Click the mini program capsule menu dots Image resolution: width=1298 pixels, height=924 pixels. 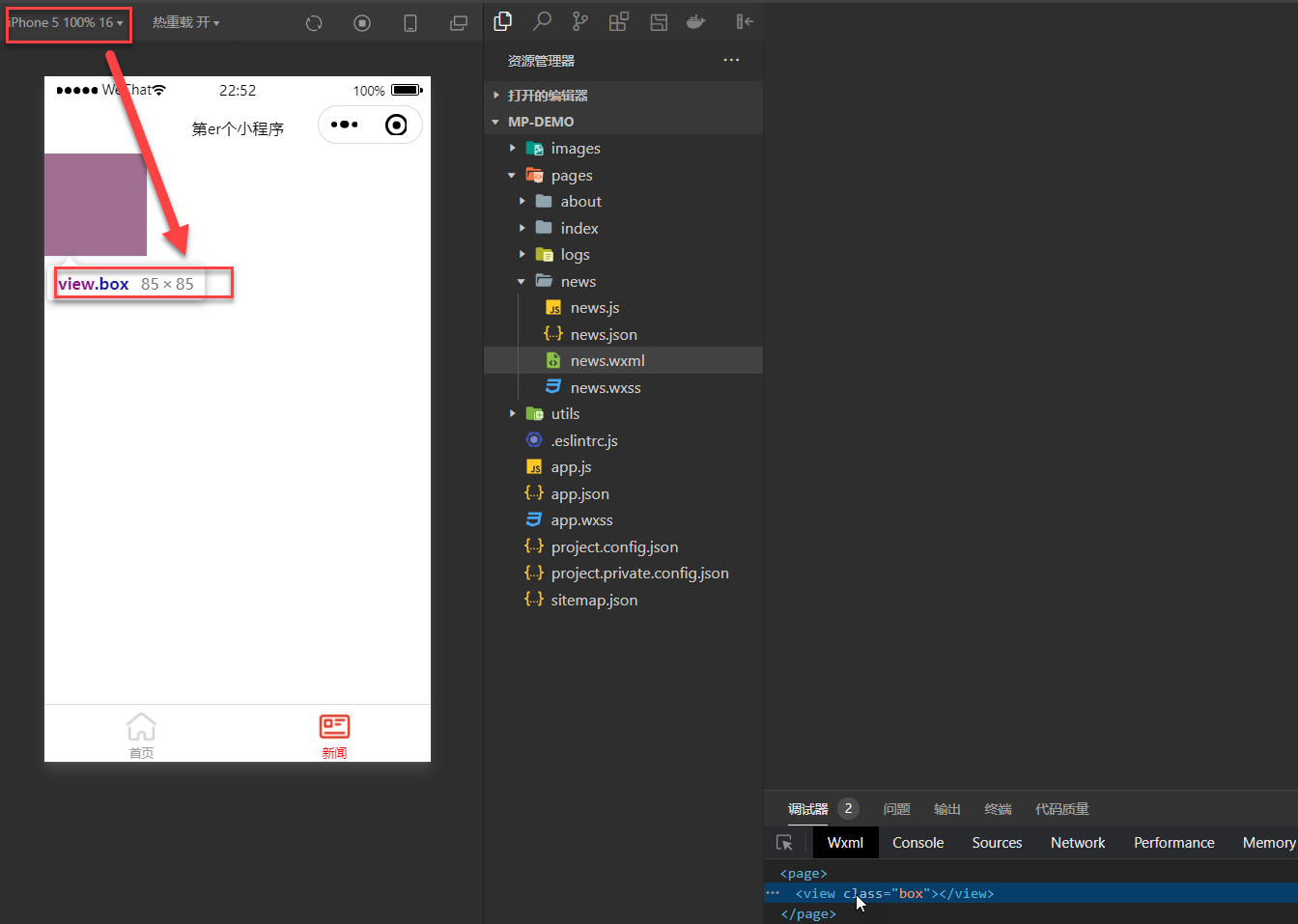pyautogui.click(x=344, y=125)
